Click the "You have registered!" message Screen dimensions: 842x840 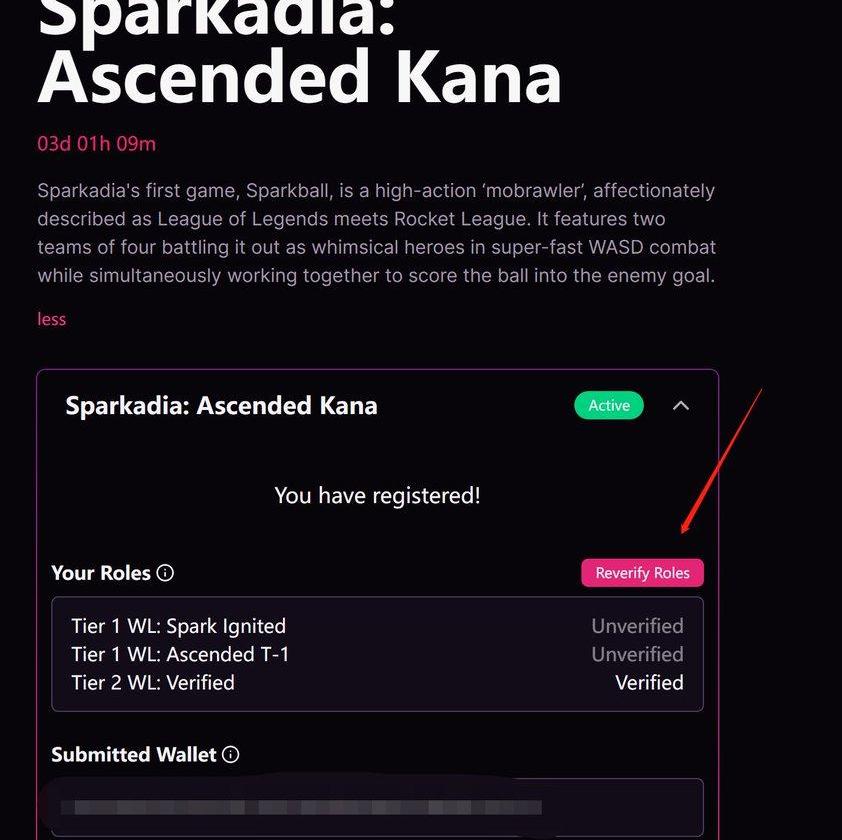(x=377, y=495)
